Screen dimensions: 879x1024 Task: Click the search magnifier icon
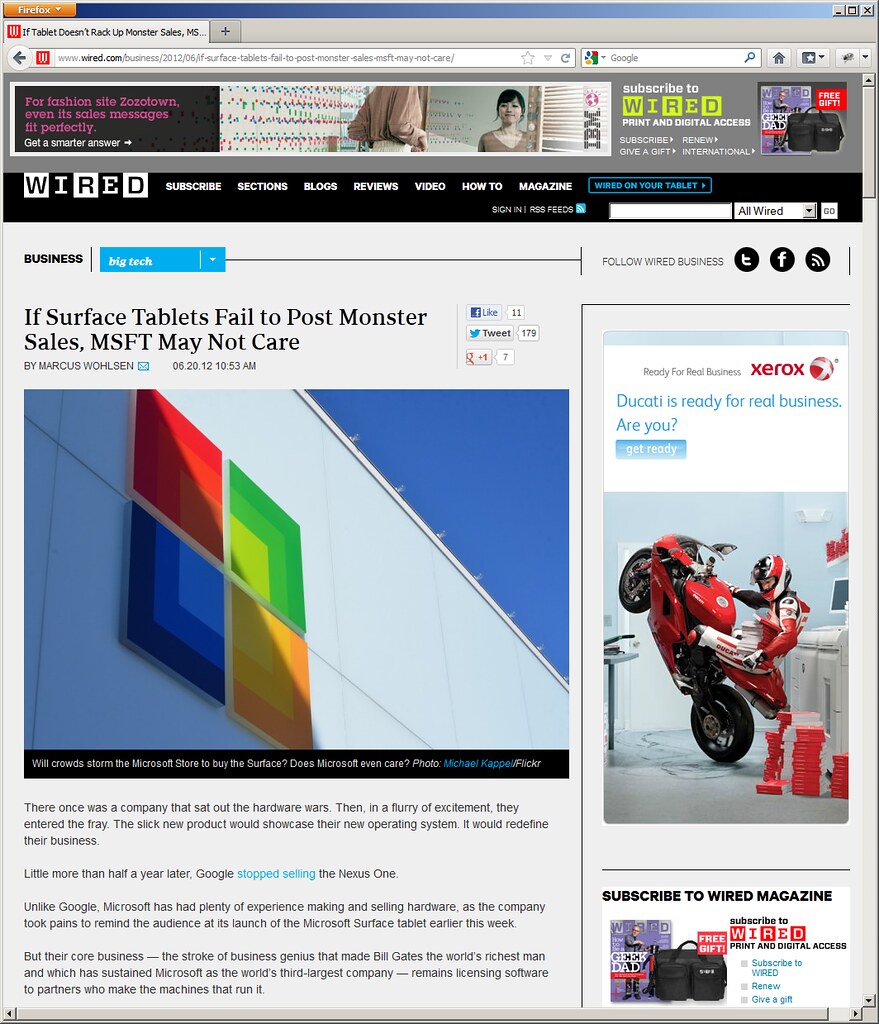tap(750, 57)
